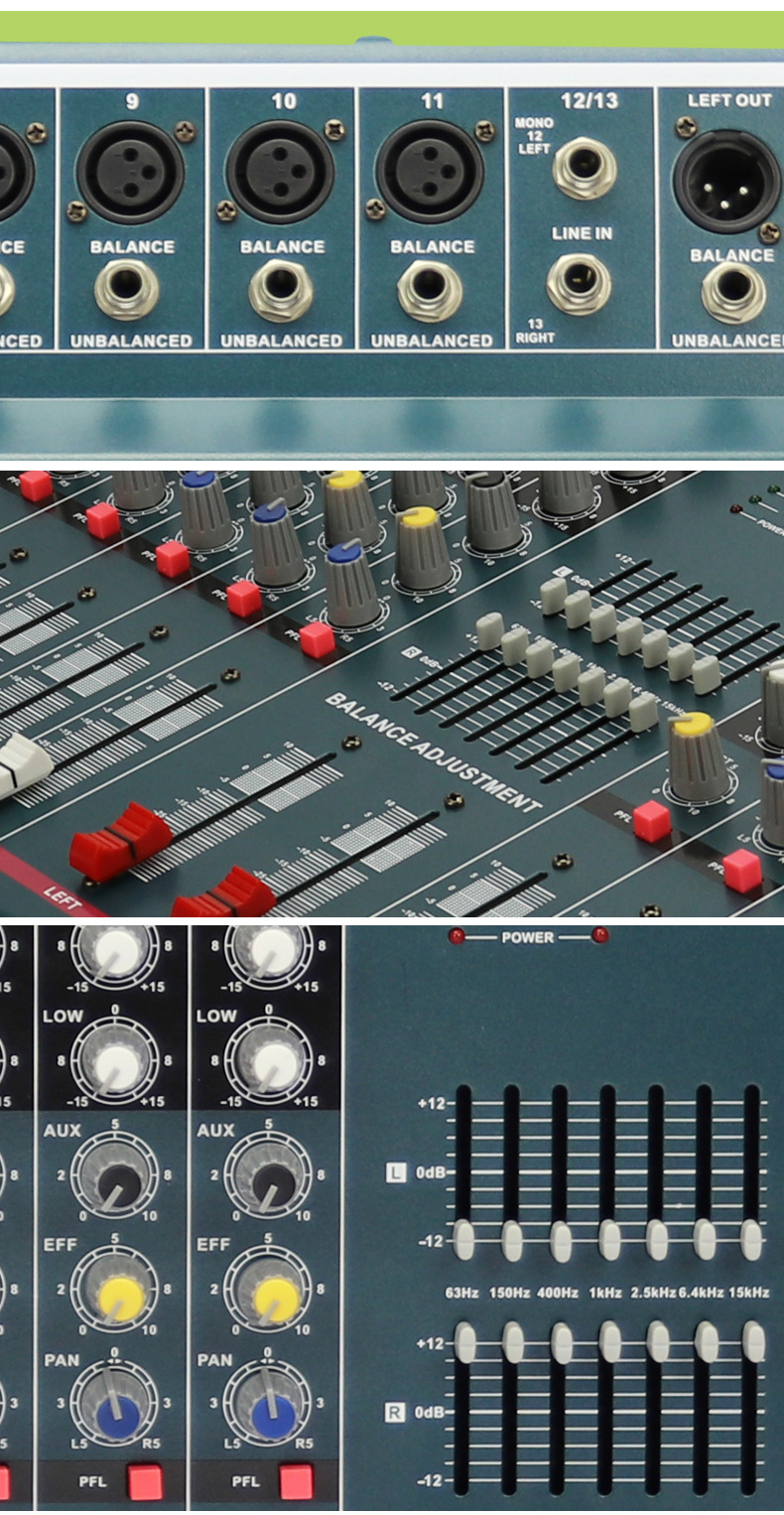Click the "R" EQ channel badge

(x=395, y=1411)
